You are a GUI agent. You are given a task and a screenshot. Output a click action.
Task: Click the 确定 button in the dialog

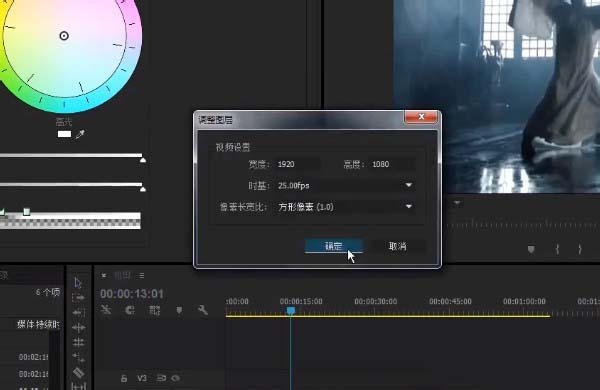(333, 246)
